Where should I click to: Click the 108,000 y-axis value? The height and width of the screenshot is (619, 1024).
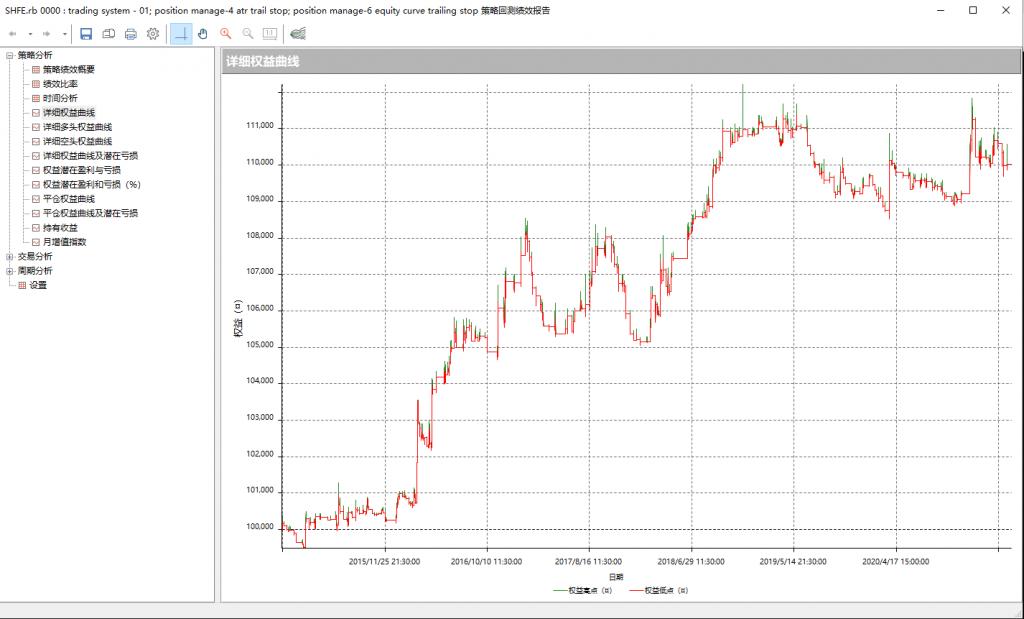[259, 234]
